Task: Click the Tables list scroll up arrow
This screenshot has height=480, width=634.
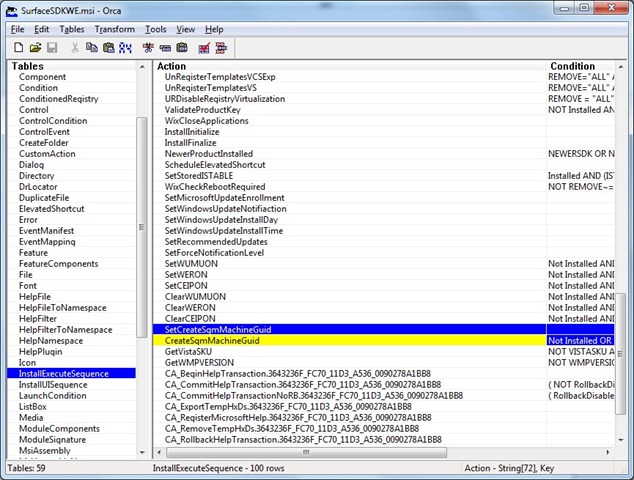Action: (x=142, y=66)
